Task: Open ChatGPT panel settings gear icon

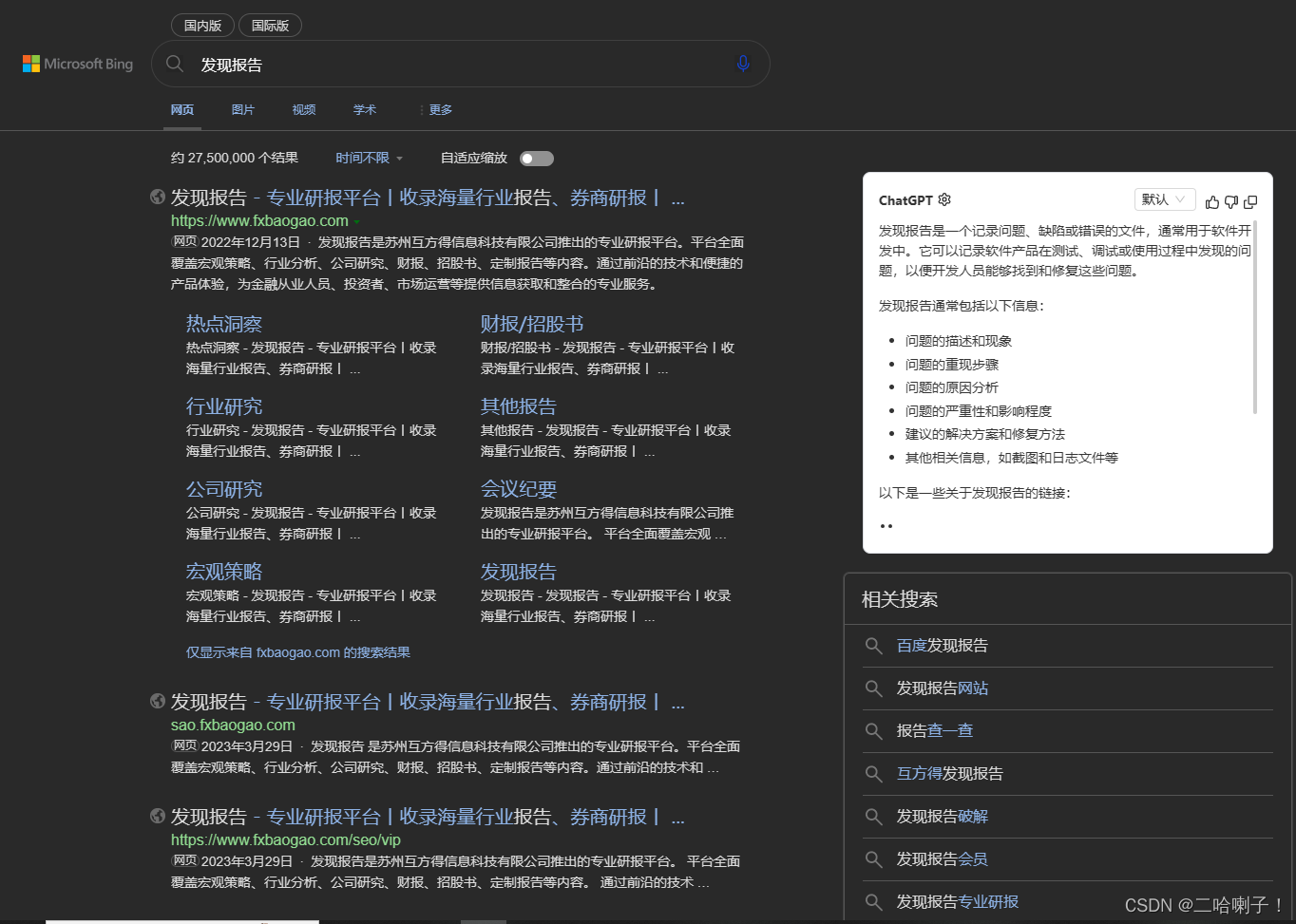Action: (x=944, y=199)
